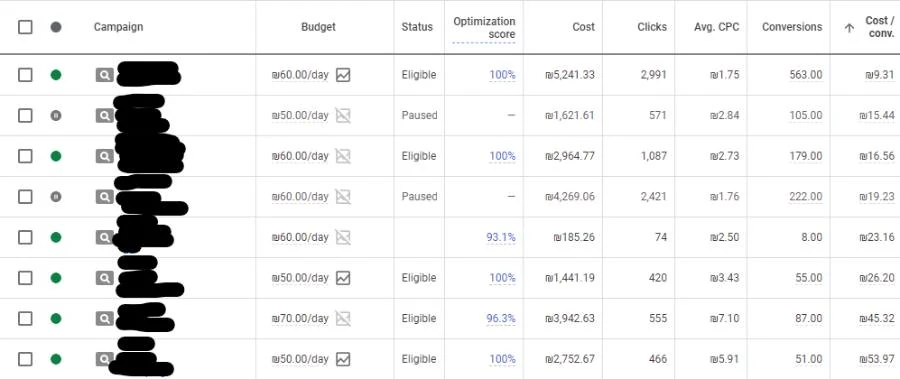
Task: Click the ascending sort arrow beside Cost / conv.
Action: pos(849,28)
